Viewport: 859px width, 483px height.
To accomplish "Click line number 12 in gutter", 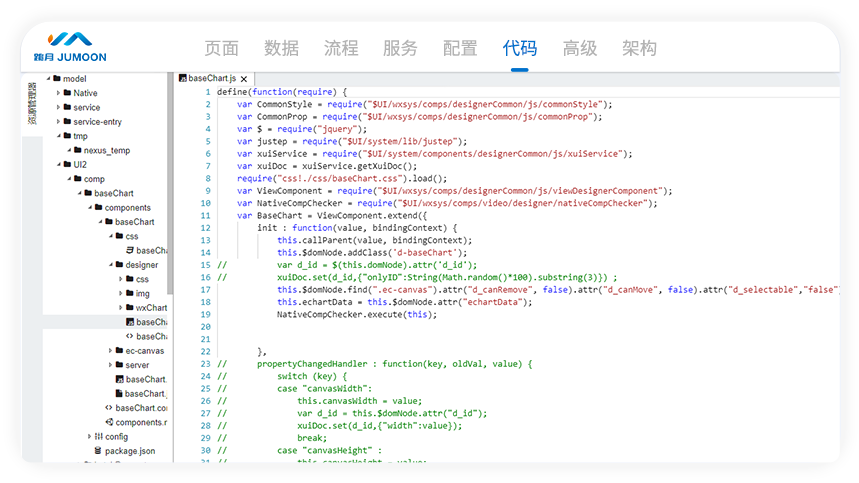I will 205,228.
